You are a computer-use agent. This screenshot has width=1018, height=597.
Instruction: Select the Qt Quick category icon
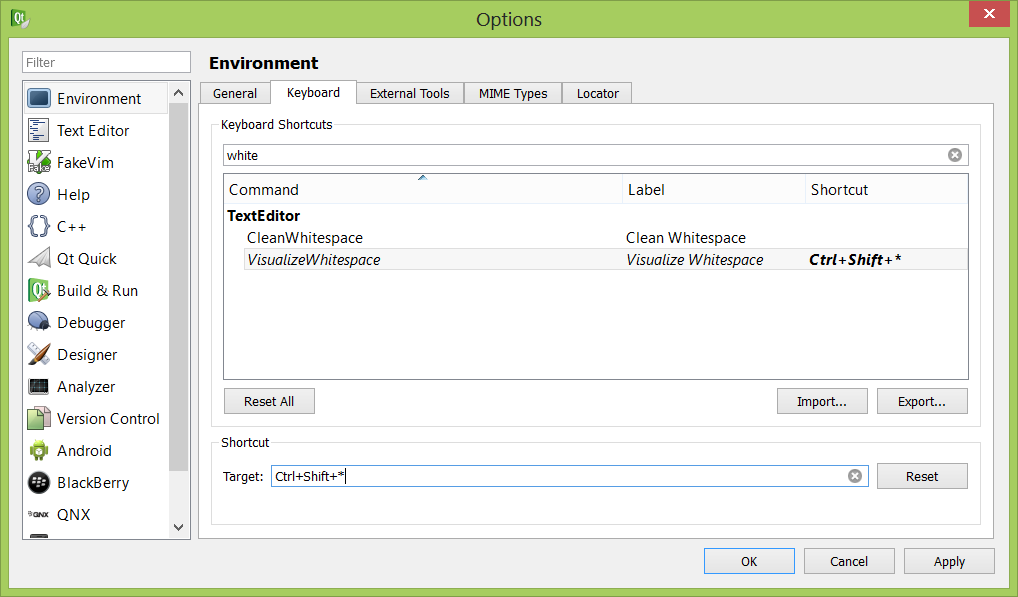coord(39,259)
